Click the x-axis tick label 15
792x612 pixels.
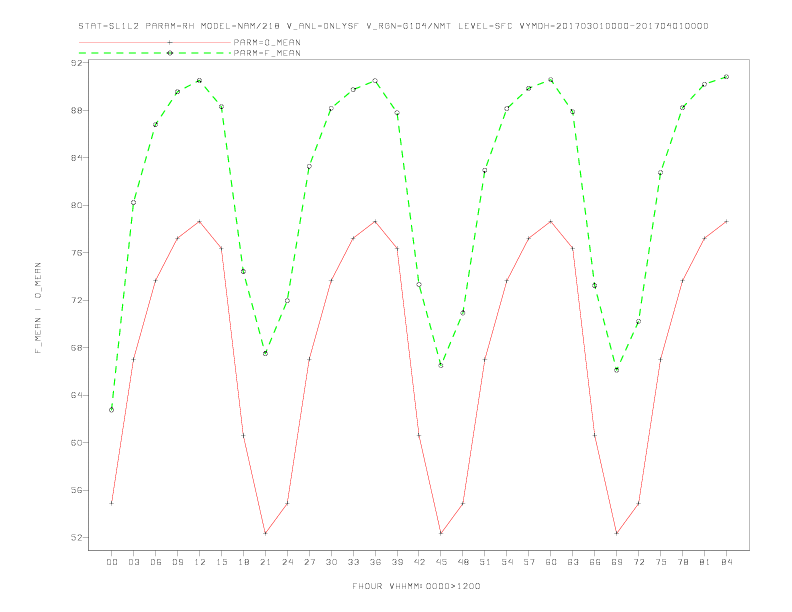pyautogui.click(x=221, y=562)
